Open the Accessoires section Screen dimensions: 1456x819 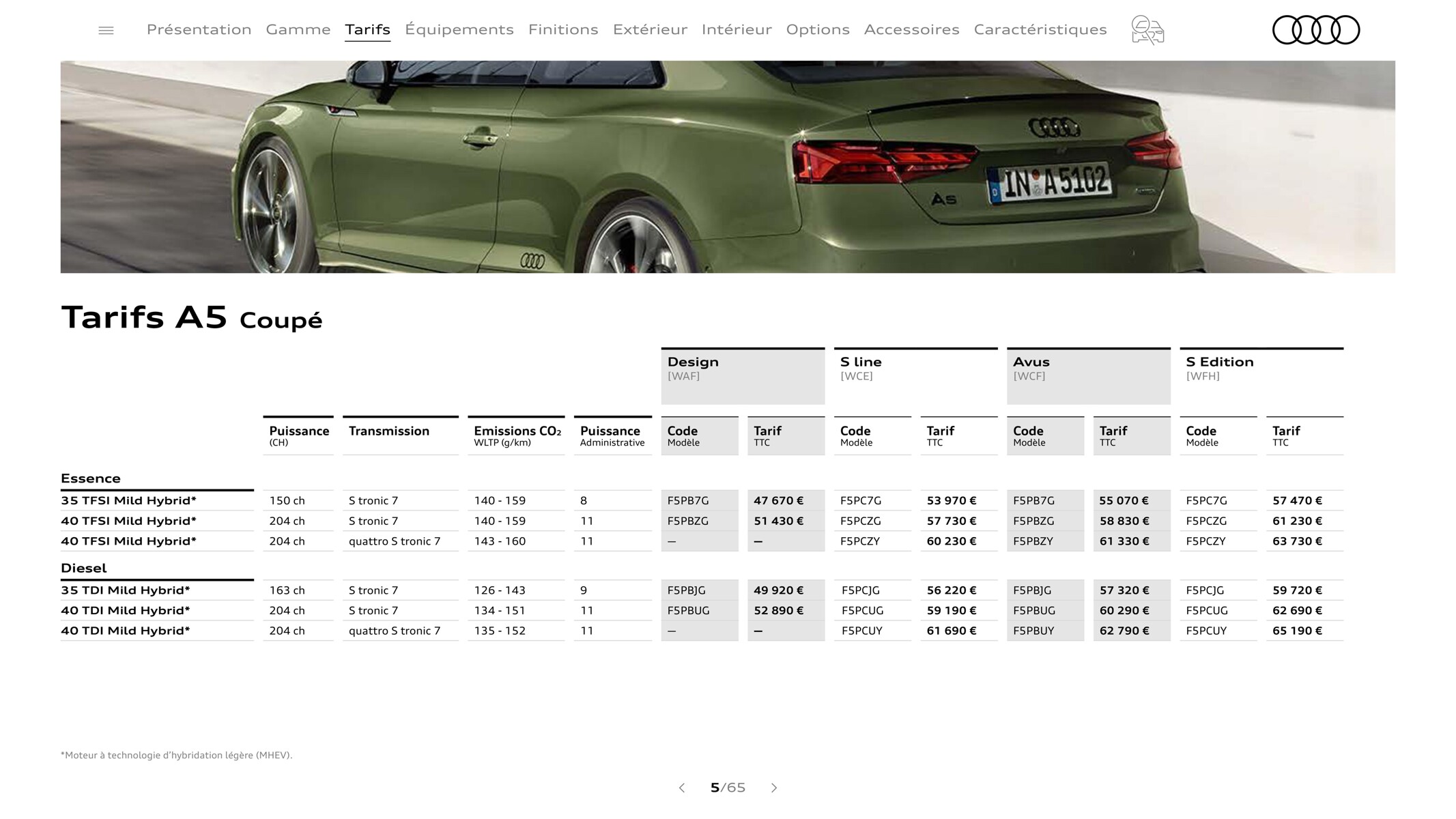911,29
